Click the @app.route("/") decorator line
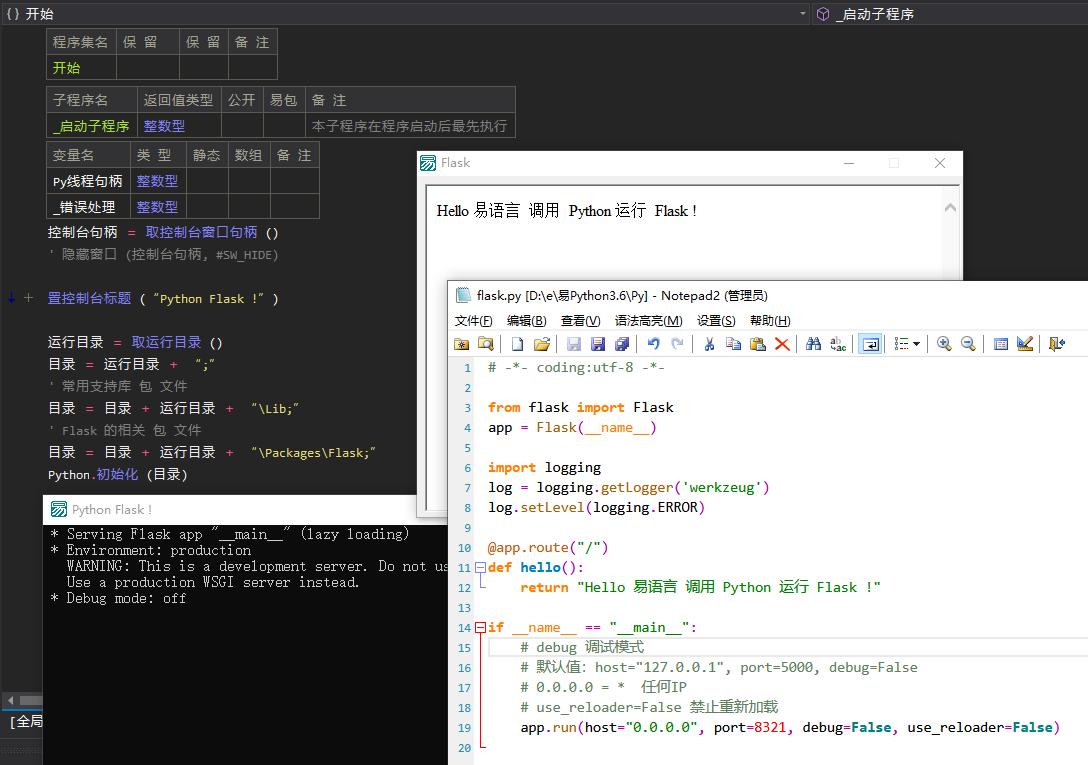The width and height of the screenshot is (1088, 765). [547, 548]
